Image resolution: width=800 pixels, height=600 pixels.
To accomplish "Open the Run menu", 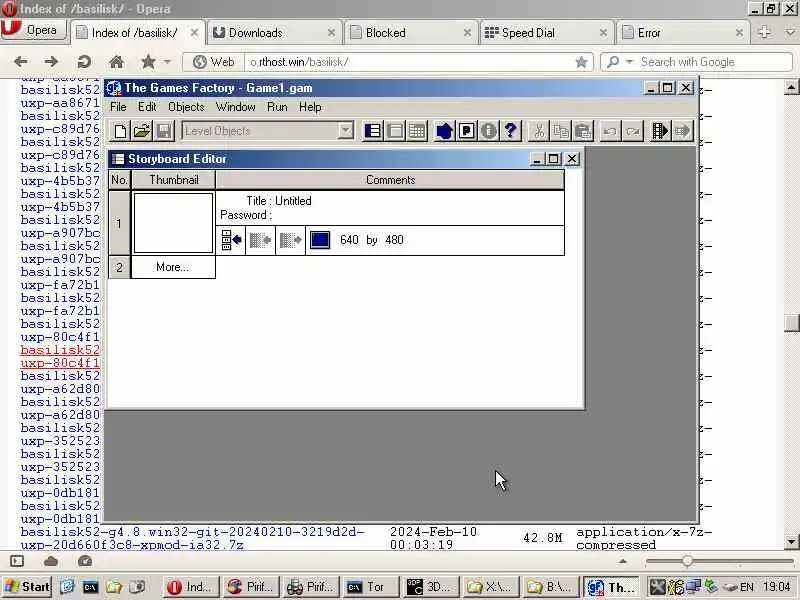I will [277, 107].
